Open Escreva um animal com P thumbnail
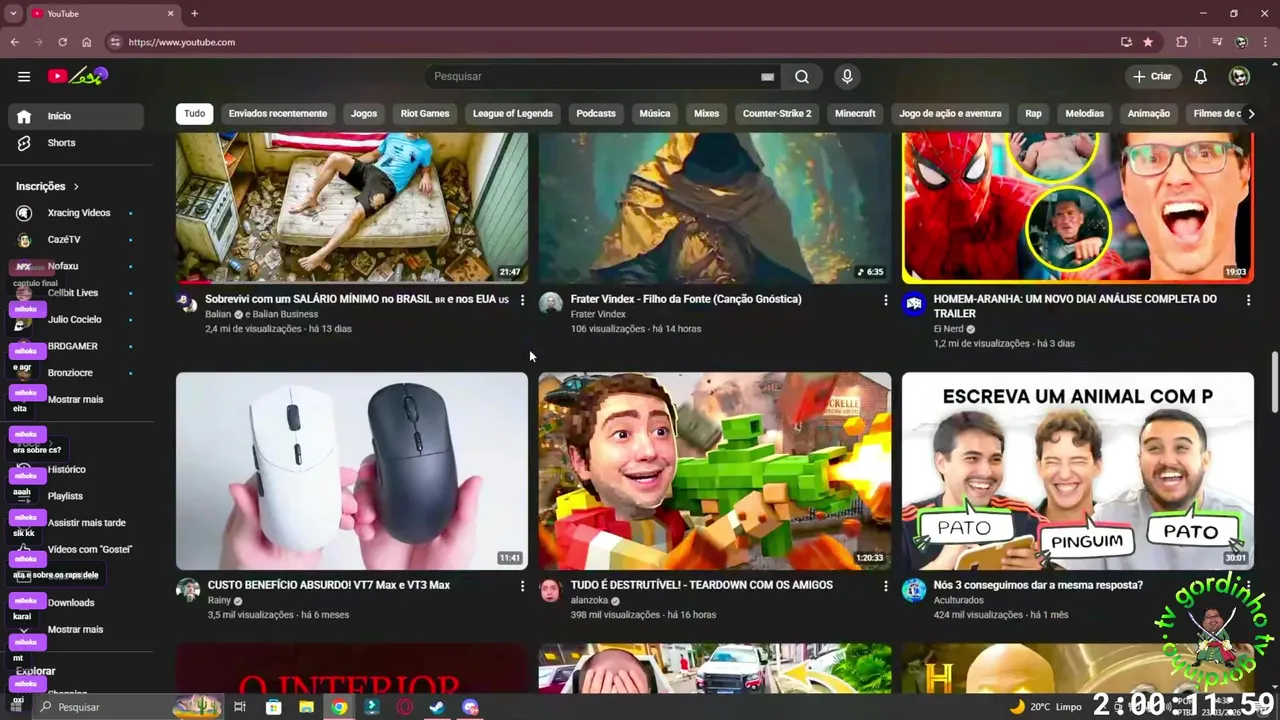Screen dimensions: 1280x720 point(1078,471)
